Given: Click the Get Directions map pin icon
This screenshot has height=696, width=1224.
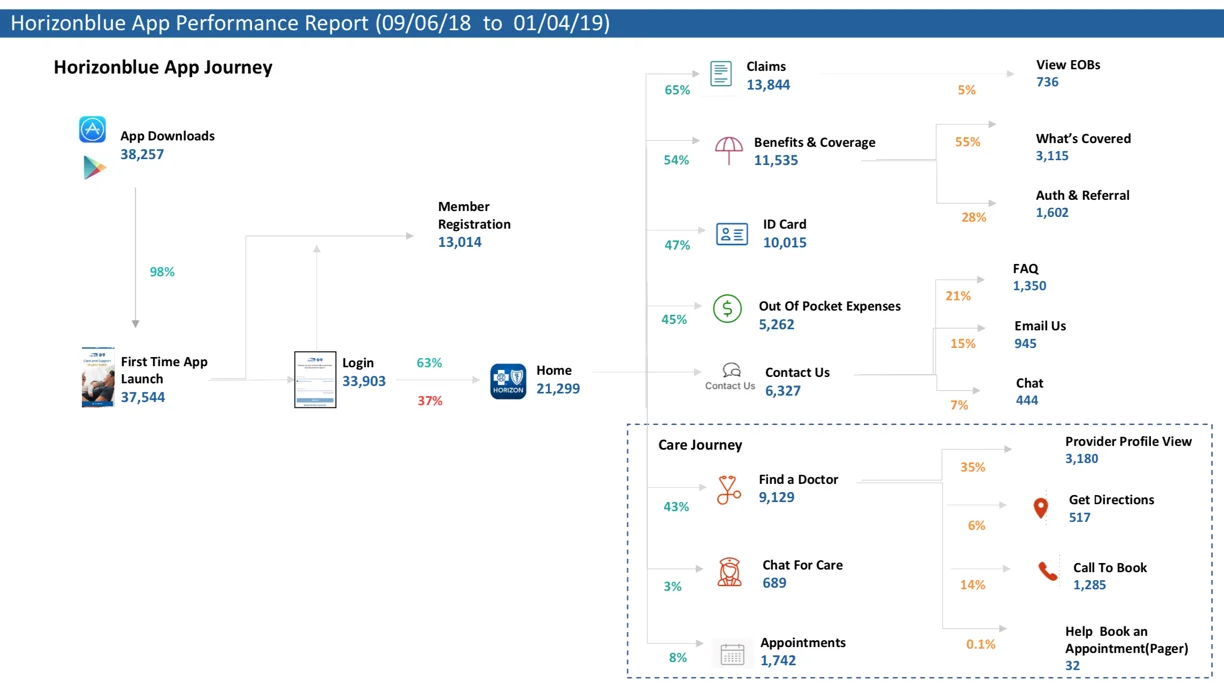Looking at the screenshot, I should pyautogui.click(x=1041, y=509).
